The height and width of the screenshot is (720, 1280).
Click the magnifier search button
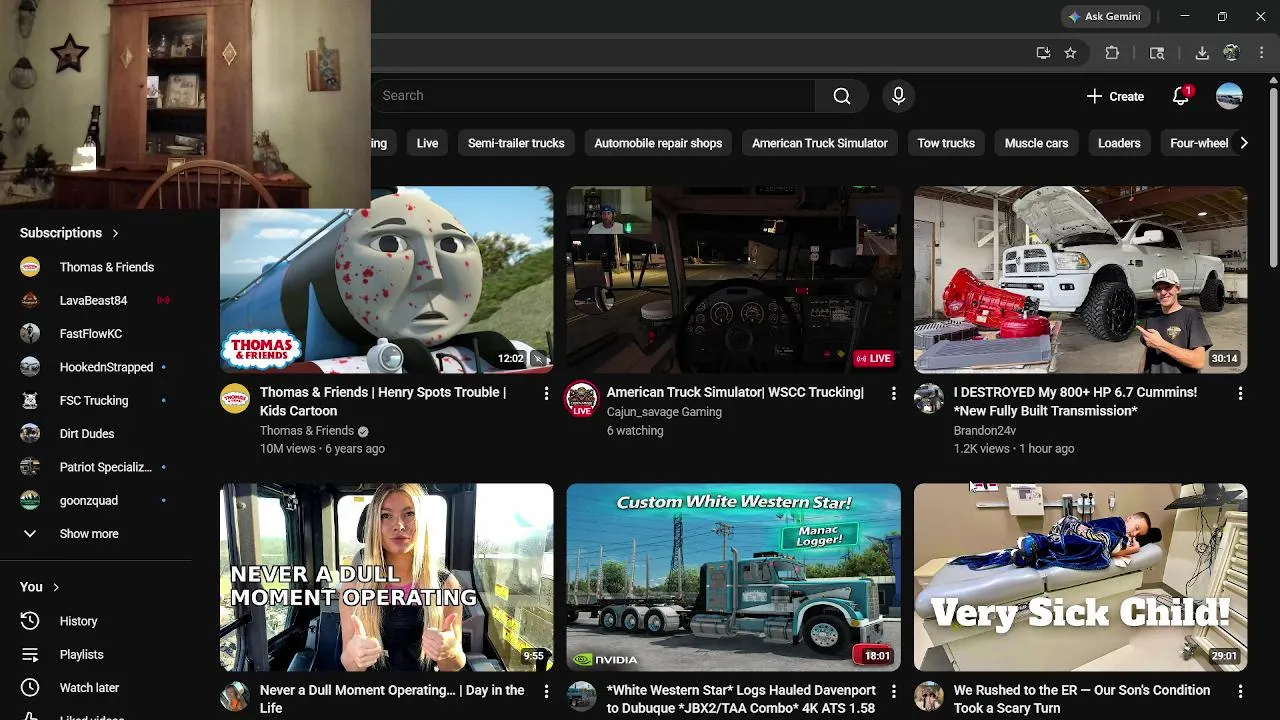click(842, 96)
